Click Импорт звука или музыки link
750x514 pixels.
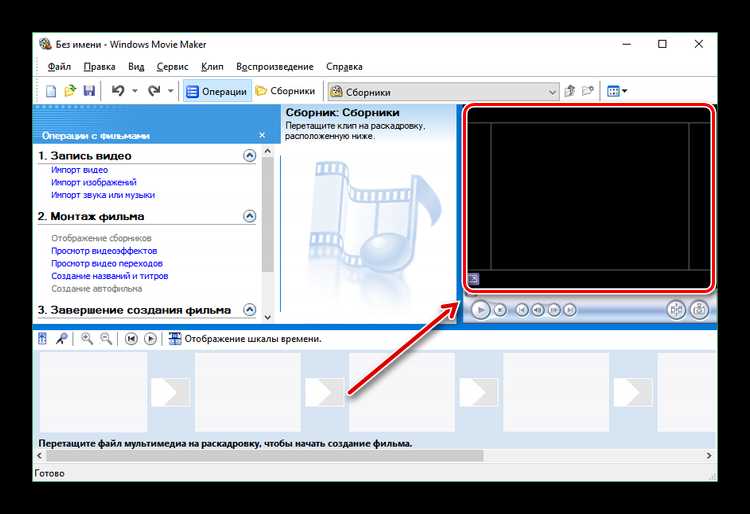103,195
